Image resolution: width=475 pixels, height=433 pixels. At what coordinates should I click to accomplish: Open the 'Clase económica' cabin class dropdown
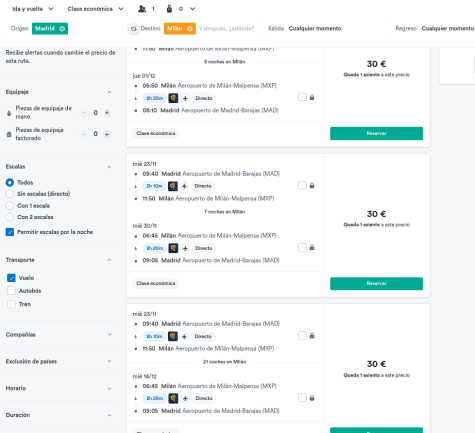pyautogui.click(x=95, y=9)
